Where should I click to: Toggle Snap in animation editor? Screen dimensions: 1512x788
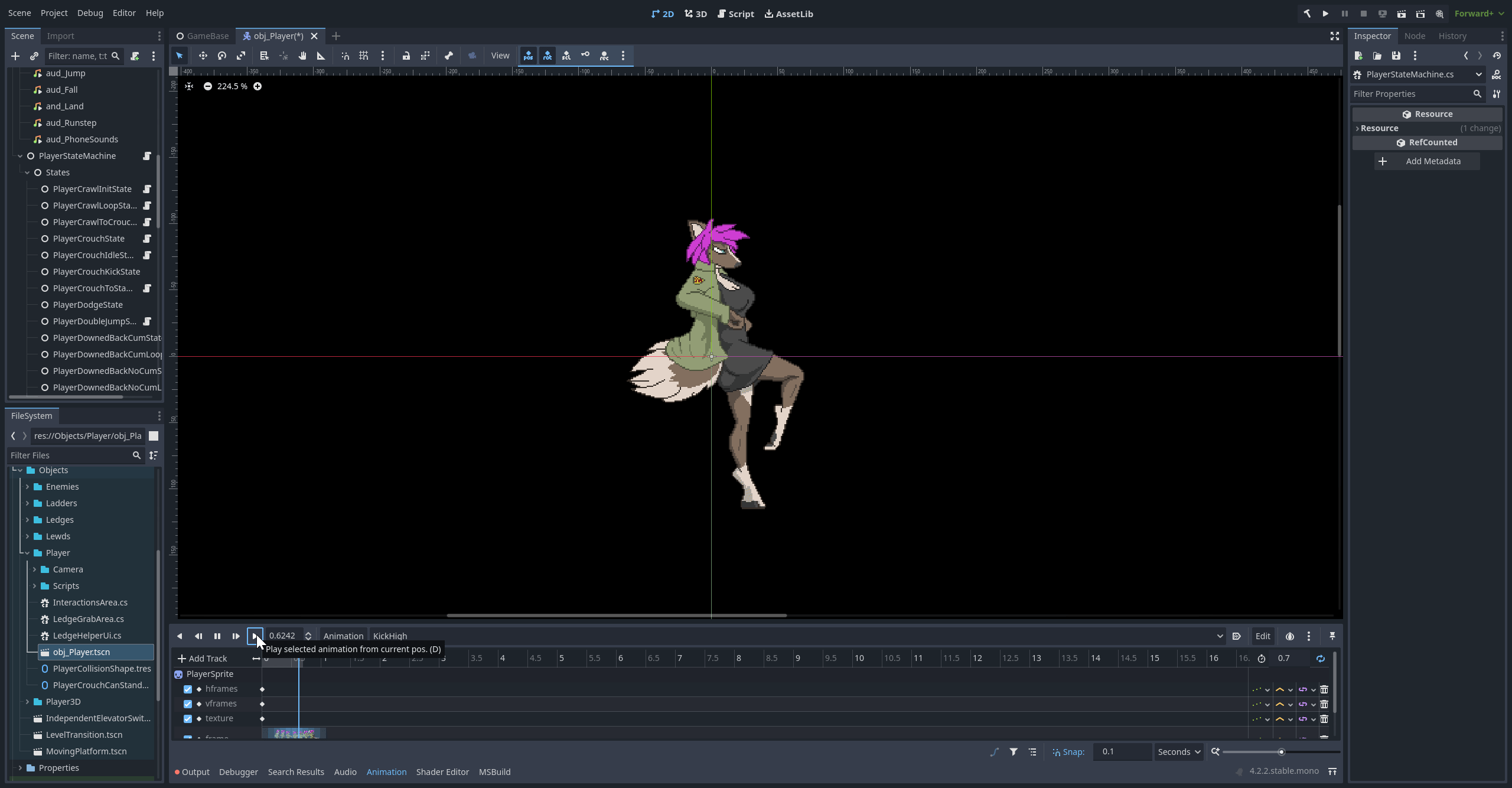point(1068,752)
